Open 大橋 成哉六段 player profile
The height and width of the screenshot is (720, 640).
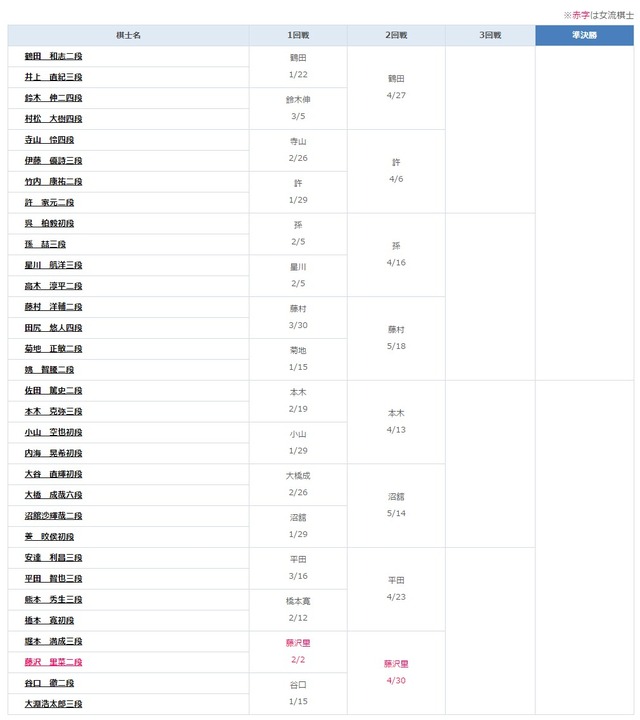pos(53,495)
